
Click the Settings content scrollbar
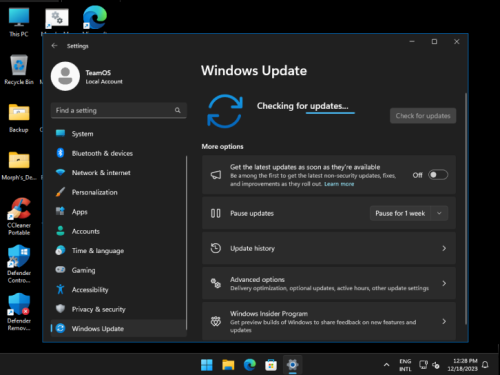466,208
